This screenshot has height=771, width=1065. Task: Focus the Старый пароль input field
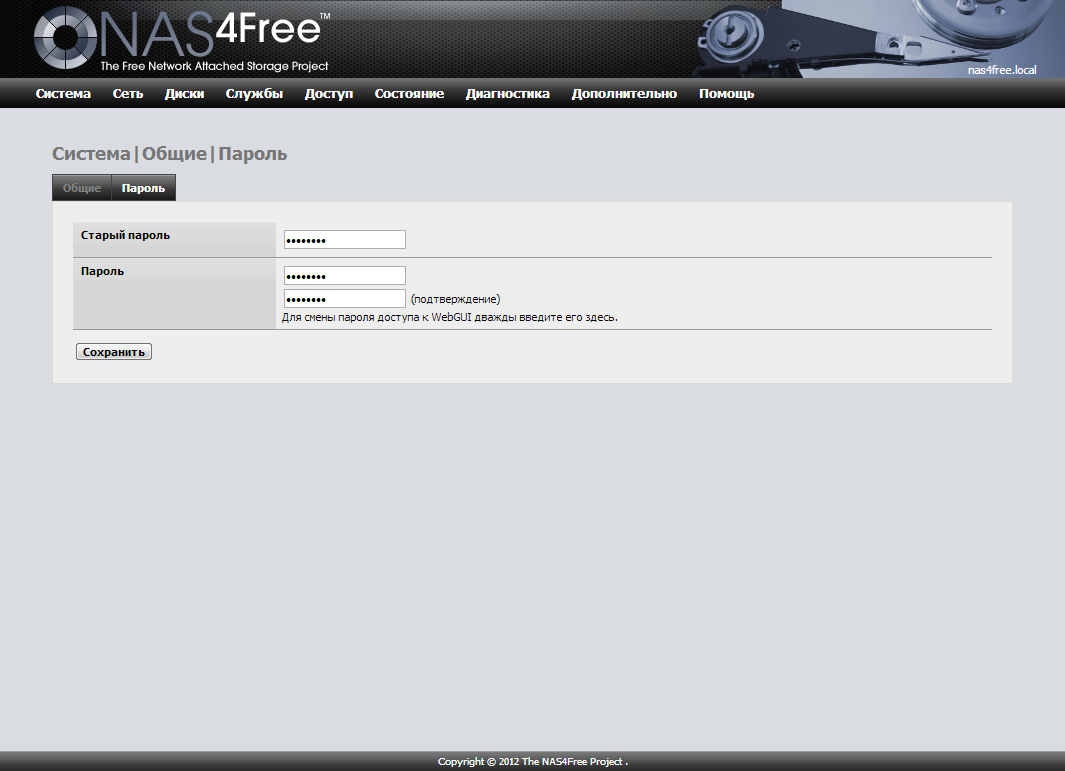345,240
